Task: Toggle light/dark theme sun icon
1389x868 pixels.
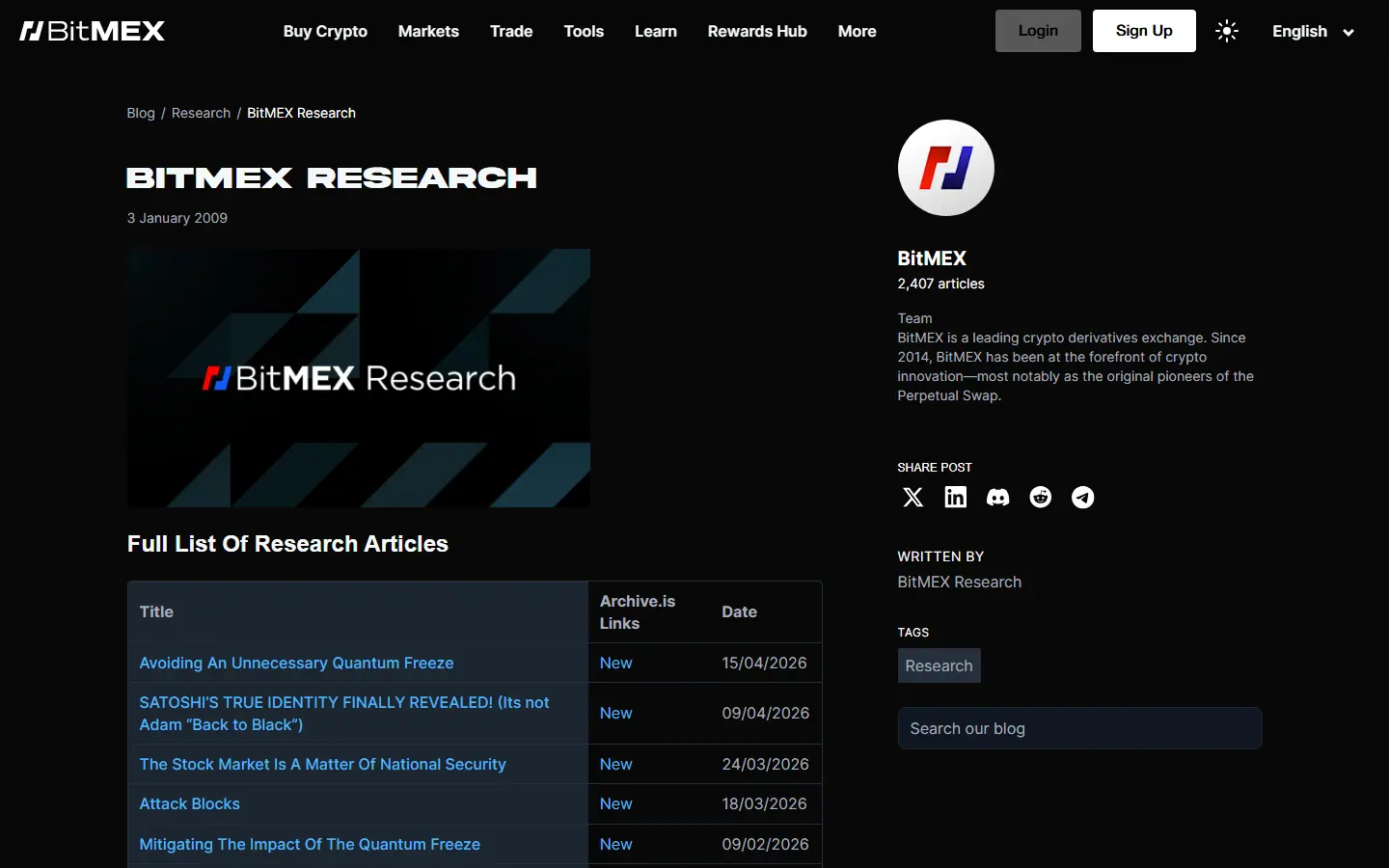Action: [1227, 31]
